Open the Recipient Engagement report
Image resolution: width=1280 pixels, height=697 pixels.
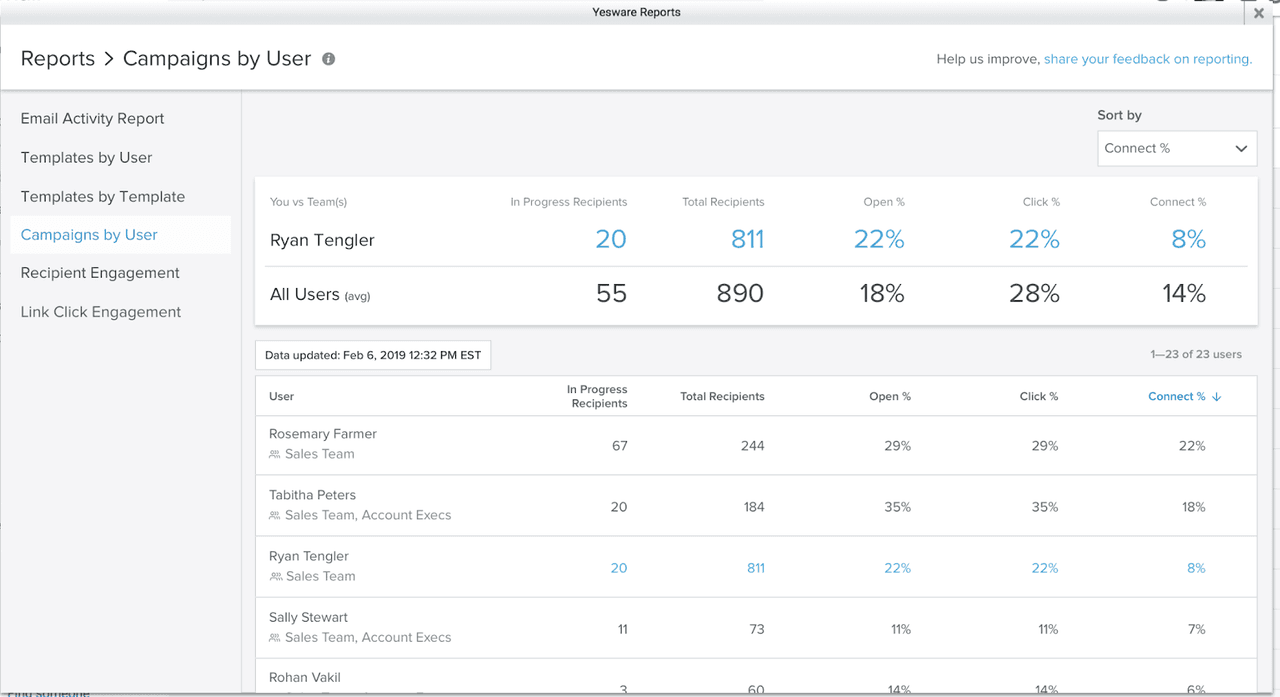click(x=100, y=273)
